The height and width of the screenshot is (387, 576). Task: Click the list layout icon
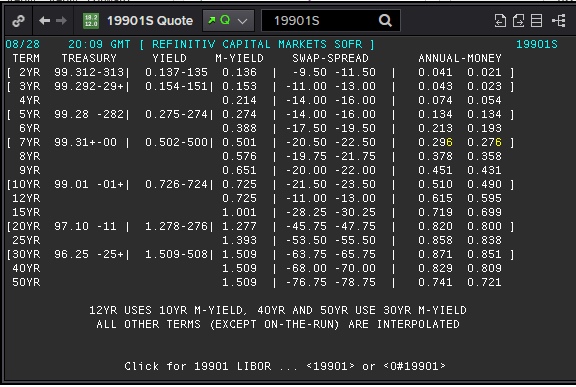536,21
